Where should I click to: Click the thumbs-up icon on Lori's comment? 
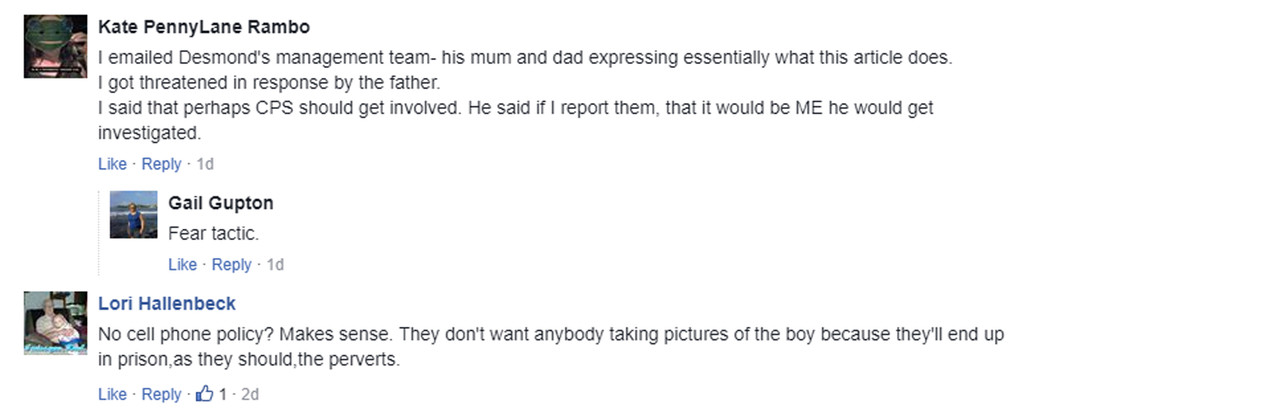coord(205,394)
